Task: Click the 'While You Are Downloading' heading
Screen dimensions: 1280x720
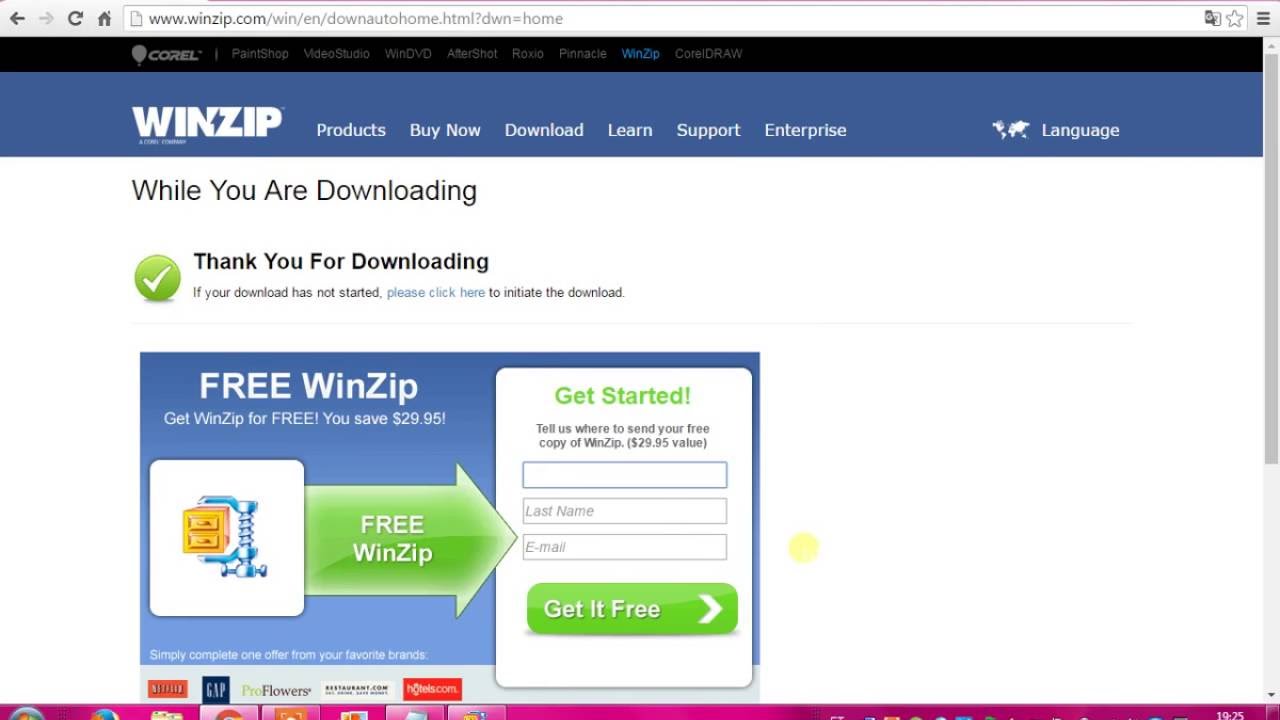Action: click(304, 191)
